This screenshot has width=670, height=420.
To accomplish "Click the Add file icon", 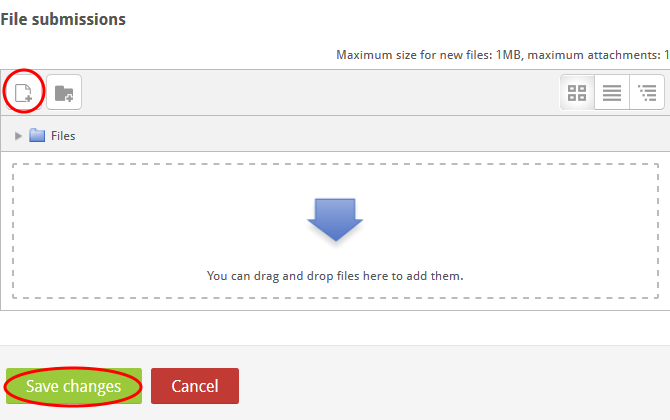I will [x=23, y=92].
